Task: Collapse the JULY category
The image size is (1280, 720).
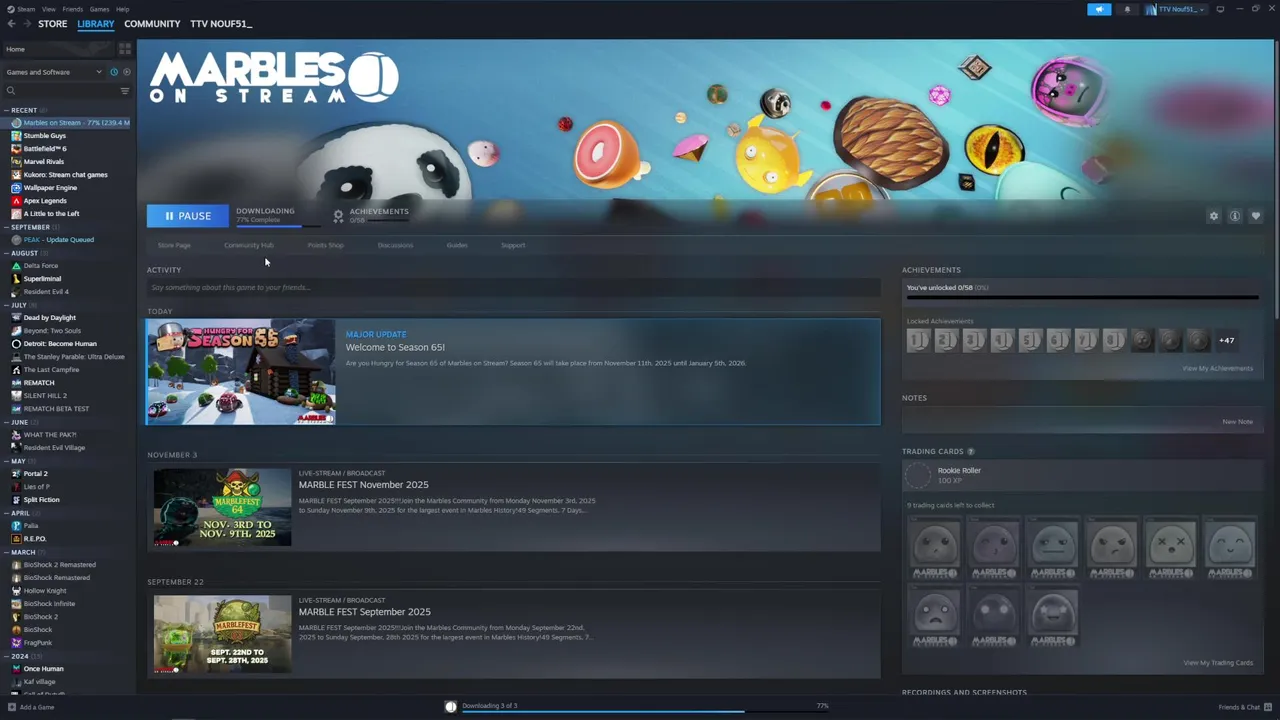Action: point(6,305)
